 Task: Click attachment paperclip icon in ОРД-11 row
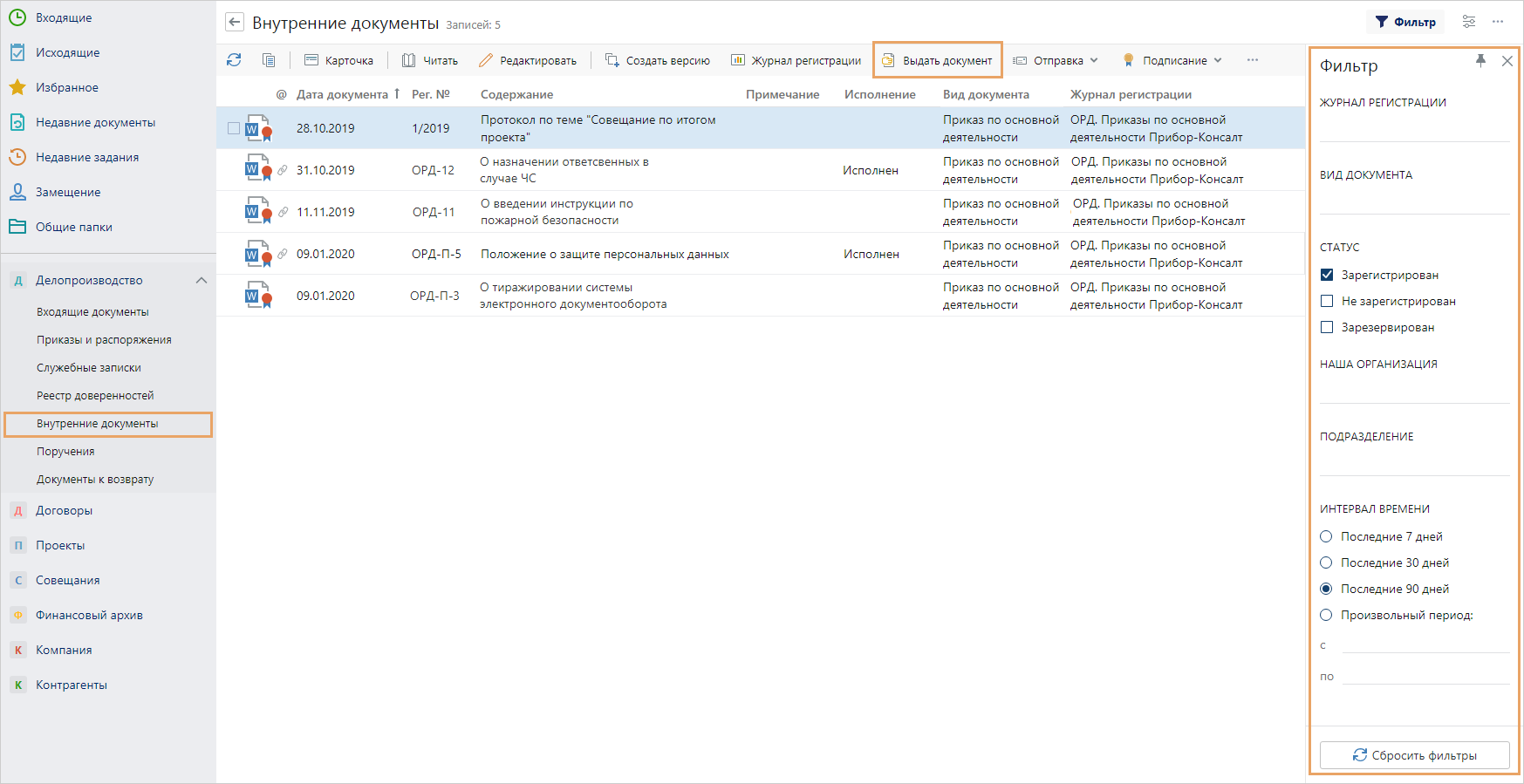[283, 212]
